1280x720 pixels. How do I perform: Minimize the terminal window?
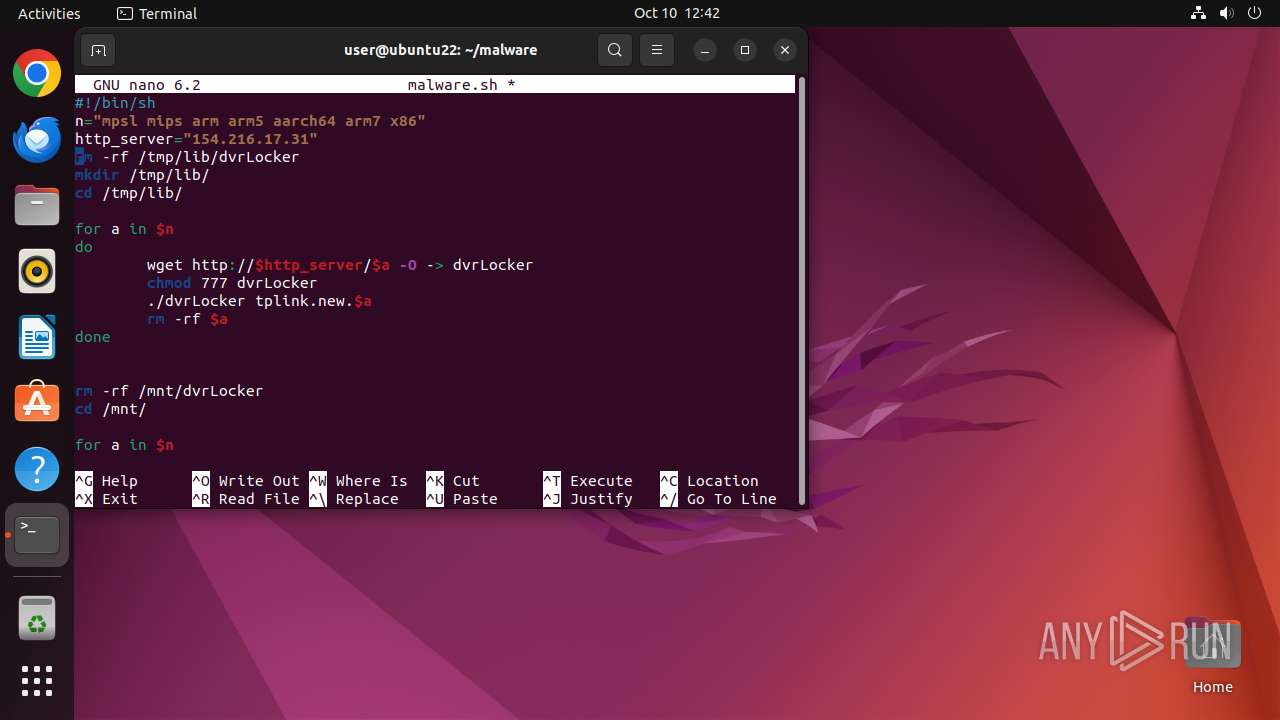pos(705,50)
